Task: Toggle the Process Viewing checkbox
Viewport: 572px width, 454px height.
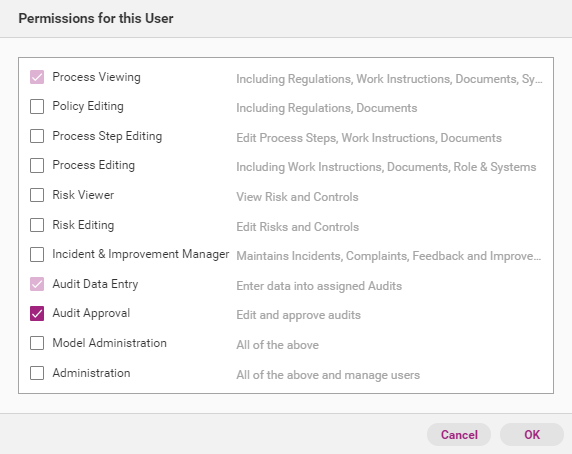Action: [x=37, y=77]
